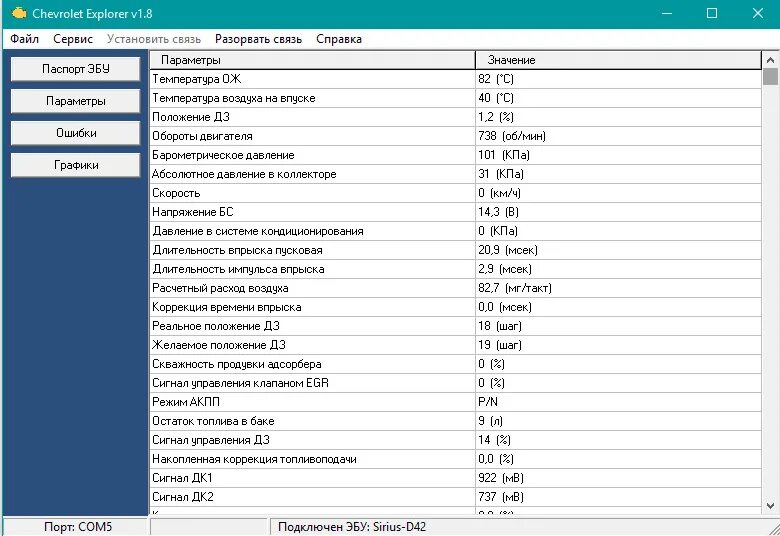780x536 pixels.
Task: Open the Ошибки section
Action: point(76,133)
